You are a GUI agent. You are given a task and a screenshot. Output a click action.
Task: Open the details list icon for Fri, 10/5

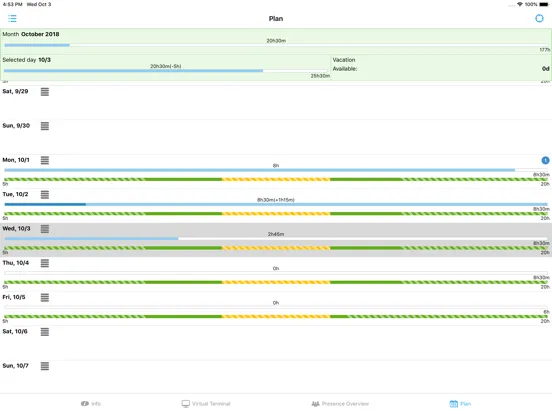tap(45, 297)
